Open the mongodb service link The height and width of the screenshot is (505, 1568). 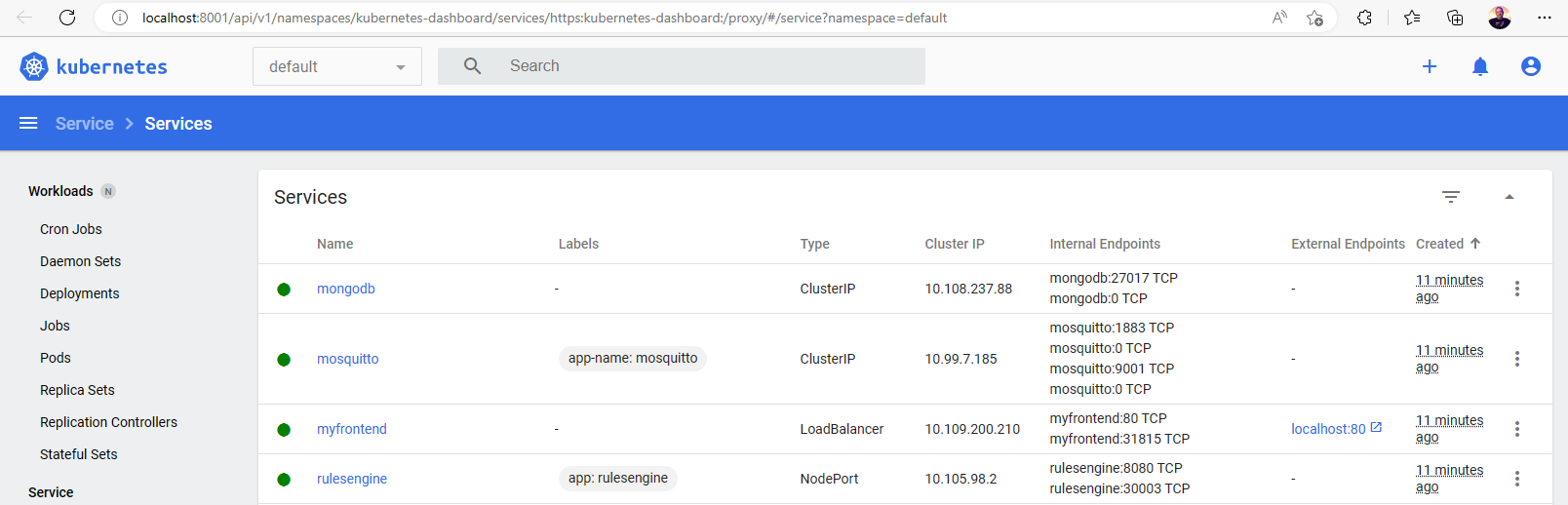click(346, 289)
